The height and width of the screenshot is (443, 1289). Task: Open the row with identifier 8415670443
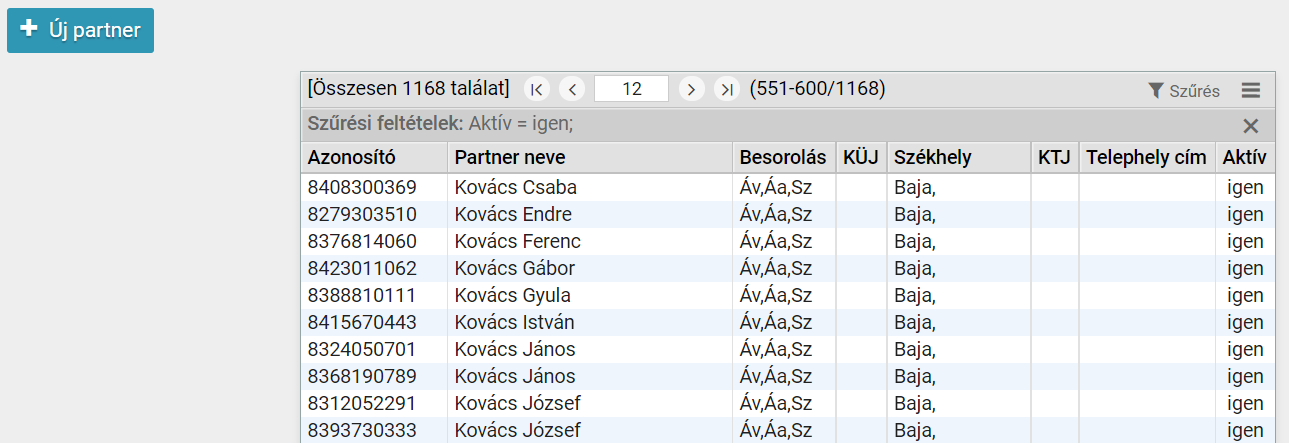(x=362, y=322)
